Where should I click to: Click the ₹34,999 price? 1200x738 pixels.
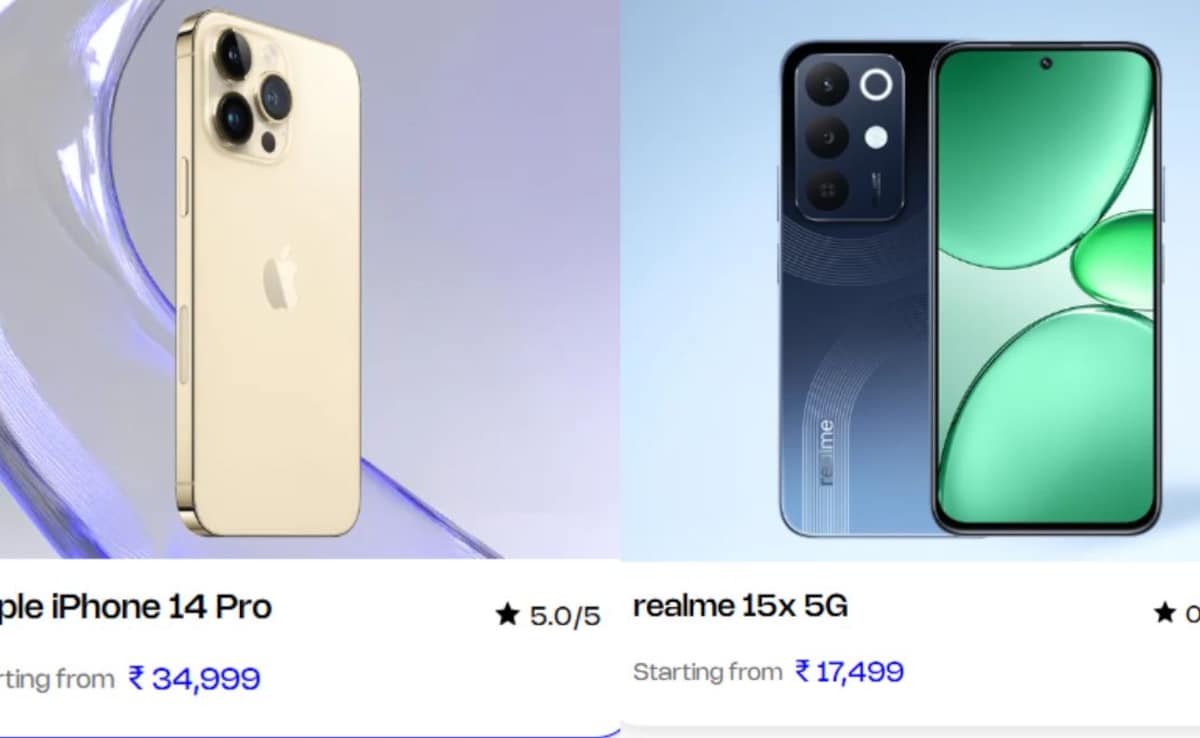[194, 679]
